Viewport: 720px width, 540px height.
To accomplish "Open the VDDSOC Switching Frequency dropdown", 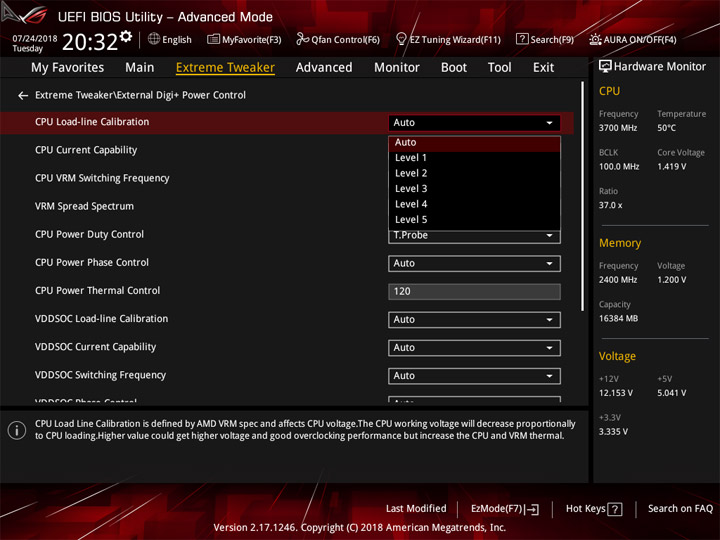I will [474, 376].
